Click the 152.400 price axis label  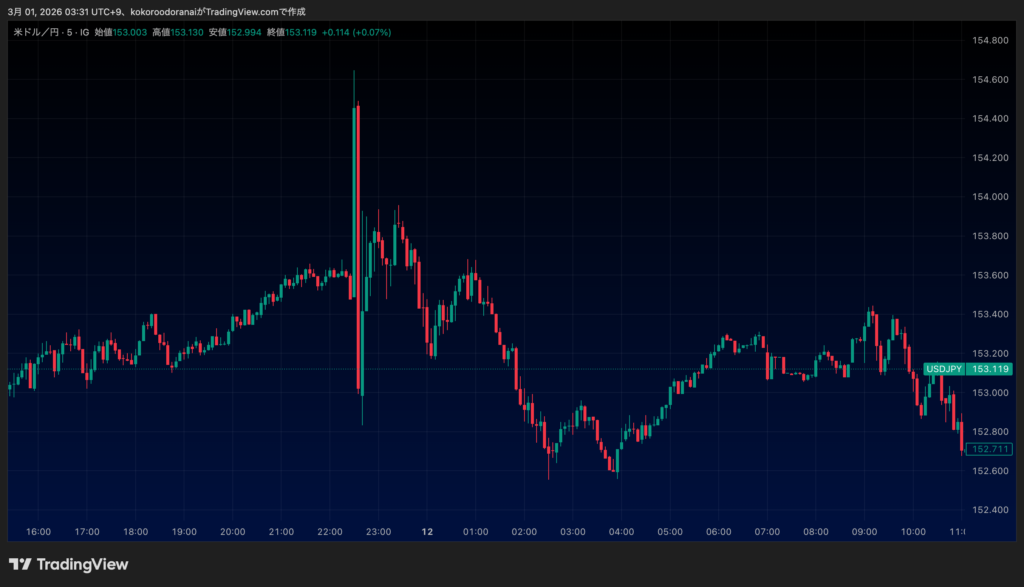coord(989,510)
